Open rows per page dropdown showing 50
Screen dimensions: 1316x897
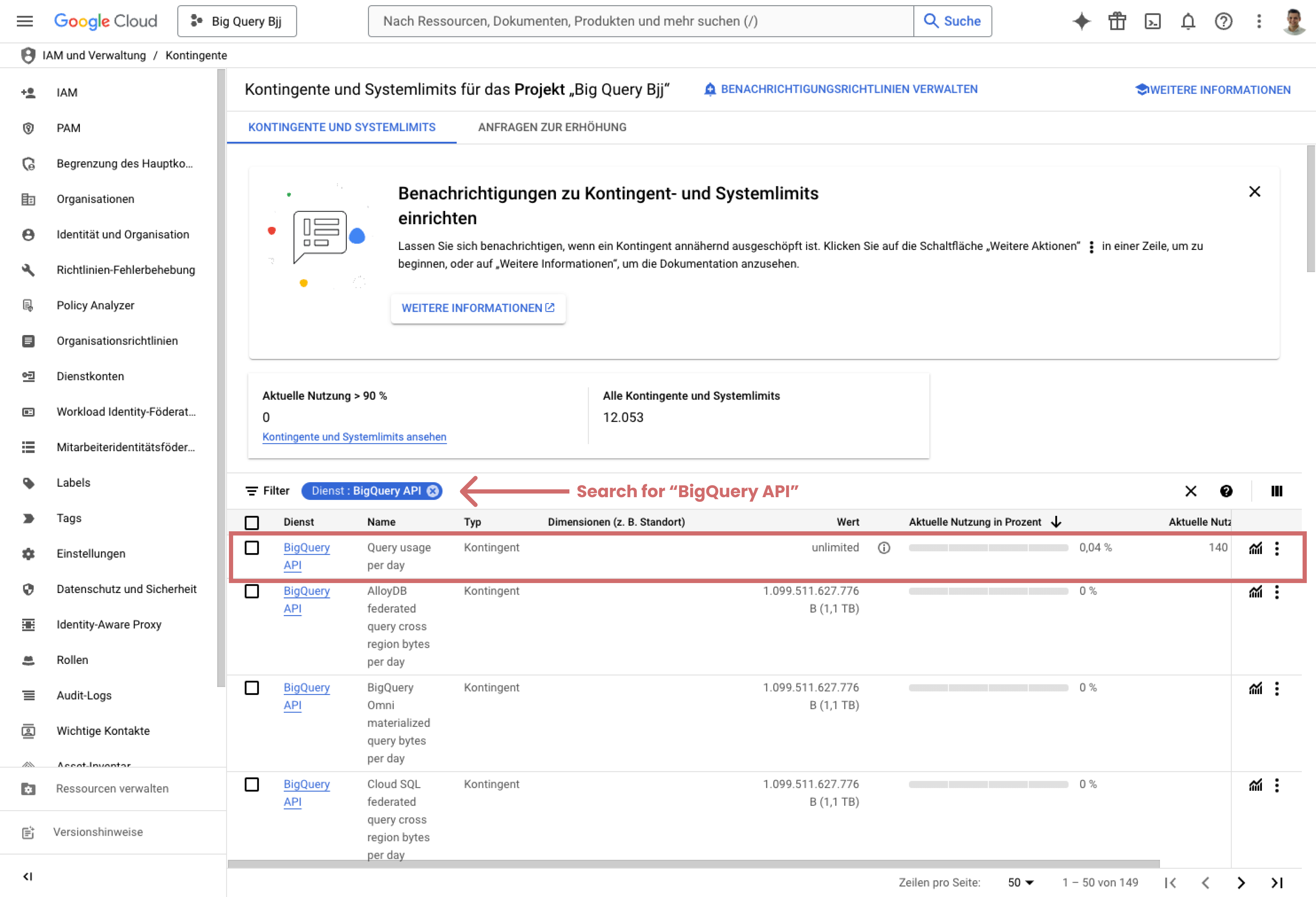pos(1020,883)
